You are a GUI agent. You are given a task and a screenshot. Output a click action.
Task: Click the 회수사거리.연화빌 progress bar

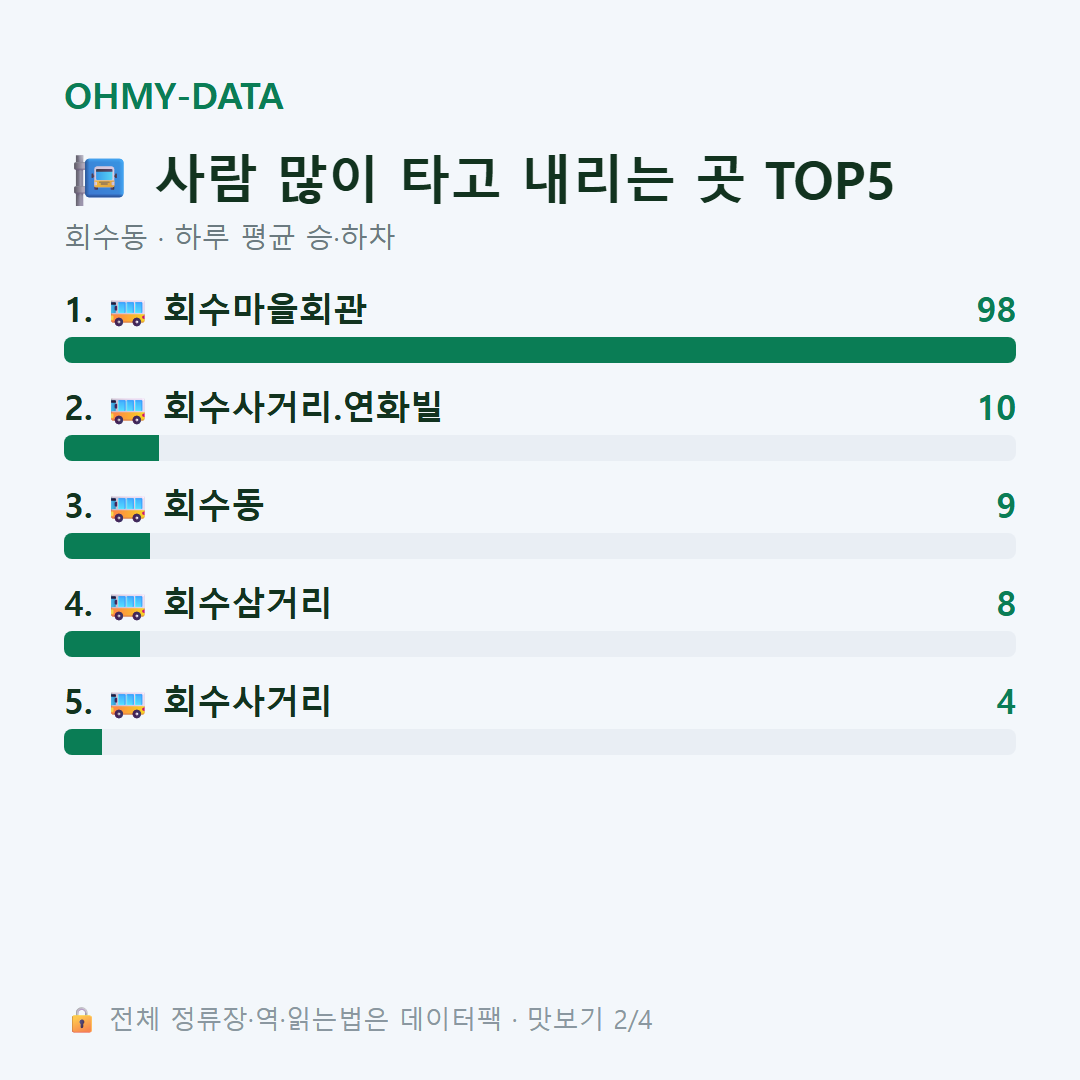tap(540, 448)
